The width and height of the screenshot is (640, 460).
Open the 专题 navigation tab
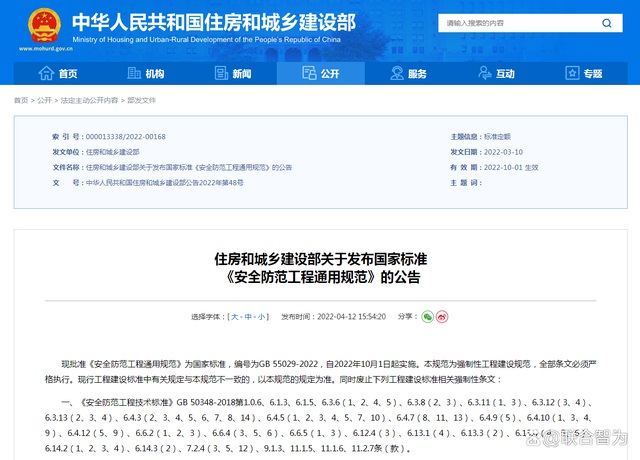(584, 73)
